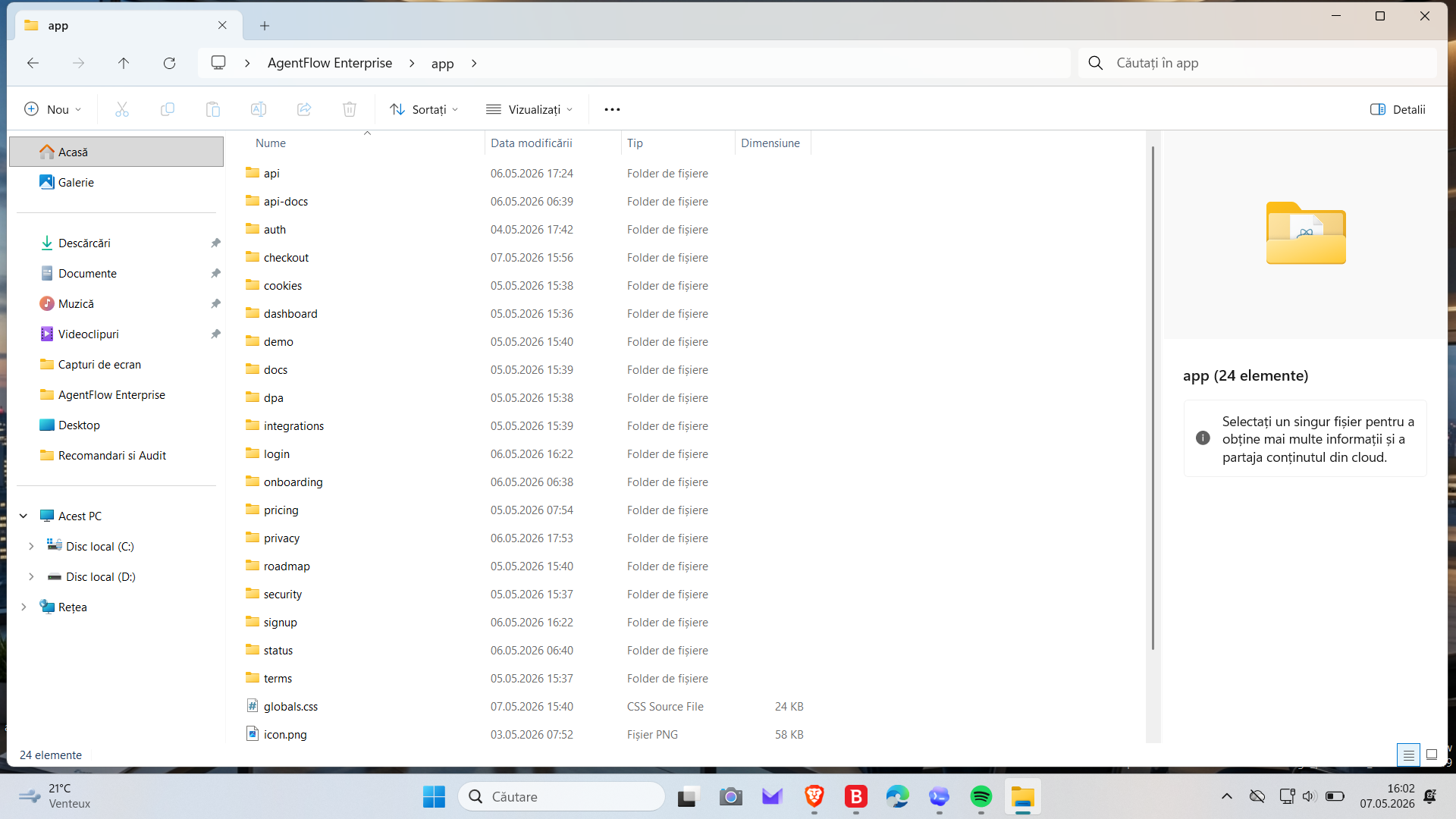Expand Disc local (C:) in the tree
The height and width of the screenshot is (819, 1456).
coord(31,546)
